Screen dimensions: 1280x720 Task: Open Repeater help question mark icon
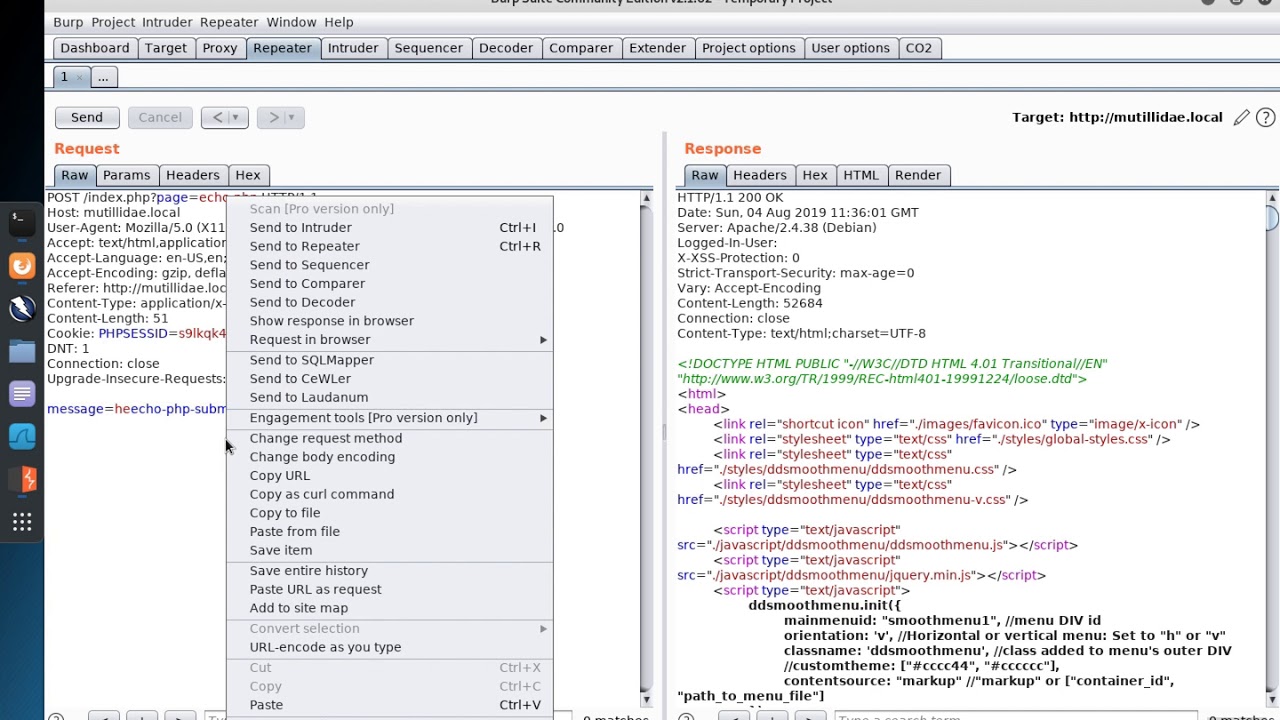[1265, 117]
